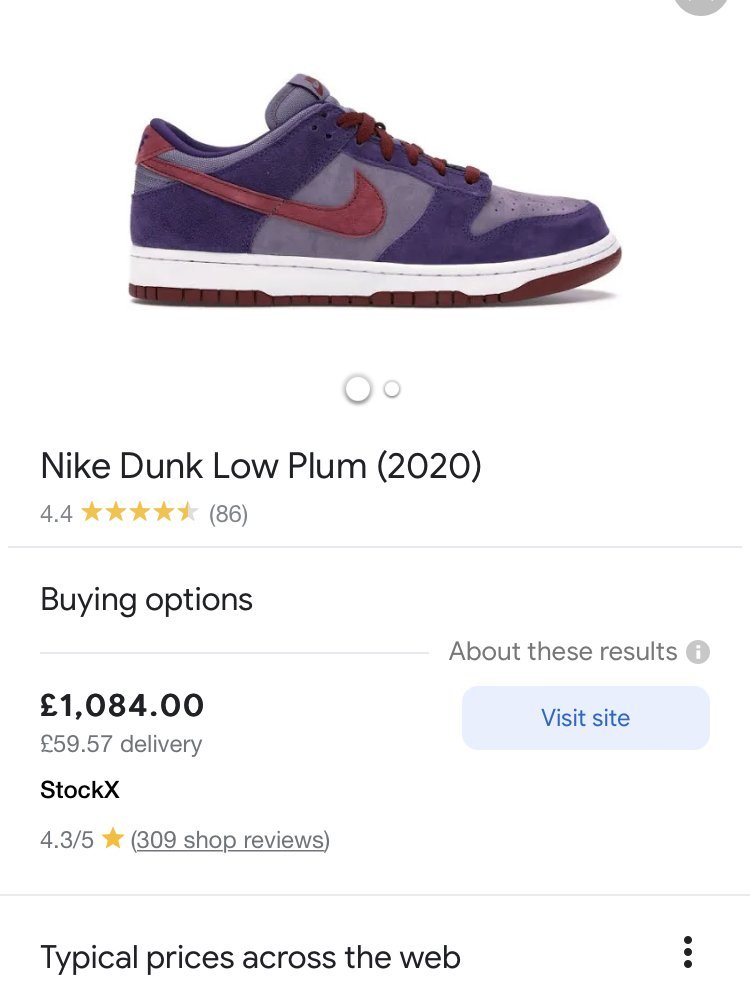The width and height of the screenshot is (750, 988).
Task: Click the Buying options heading
Action: [146, 600]
